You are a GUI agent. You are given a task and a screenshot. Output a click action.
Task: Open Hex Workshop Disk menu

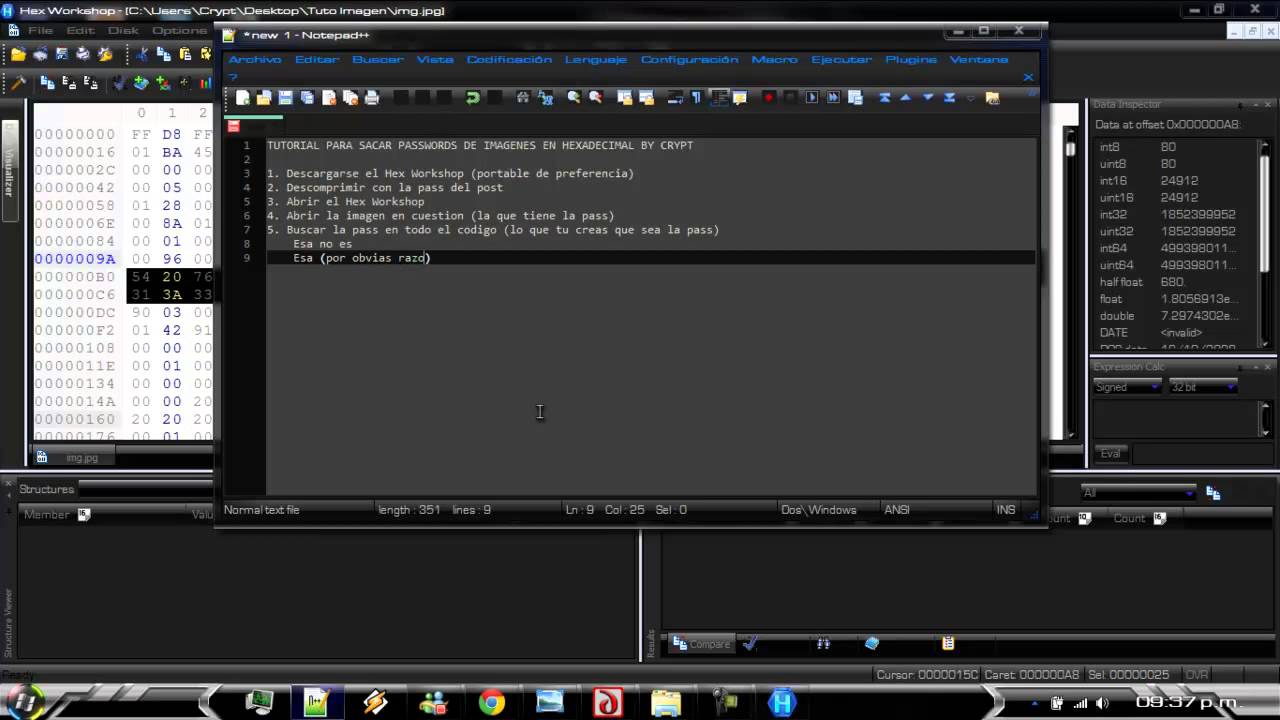[123, 30]
